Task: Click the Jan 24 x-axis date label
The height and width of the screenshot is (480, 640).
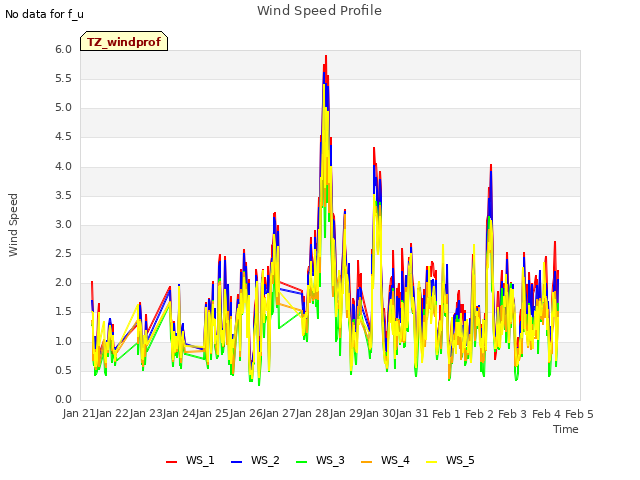Action: point(180,413)
